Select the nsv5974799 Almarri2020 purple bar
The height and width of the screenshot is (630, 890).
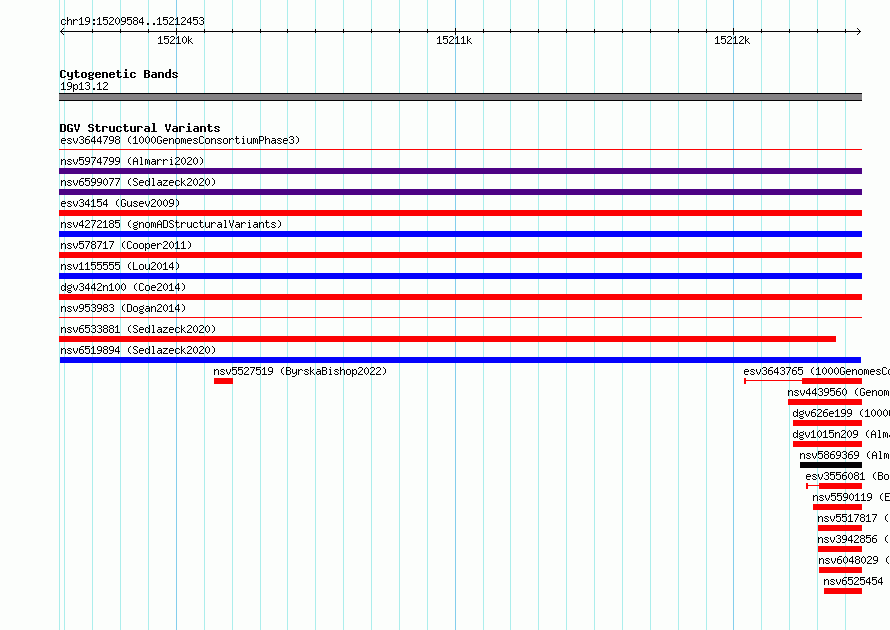click(460, 171)
